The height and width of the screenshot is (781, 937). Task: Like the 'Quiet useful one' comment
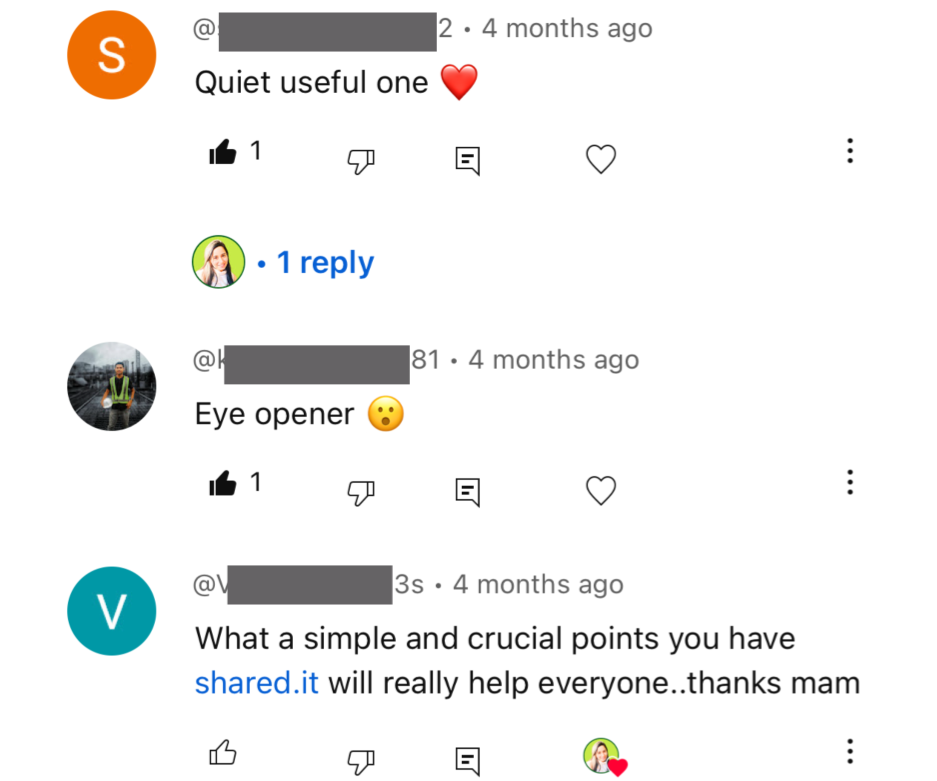[223, 153]
